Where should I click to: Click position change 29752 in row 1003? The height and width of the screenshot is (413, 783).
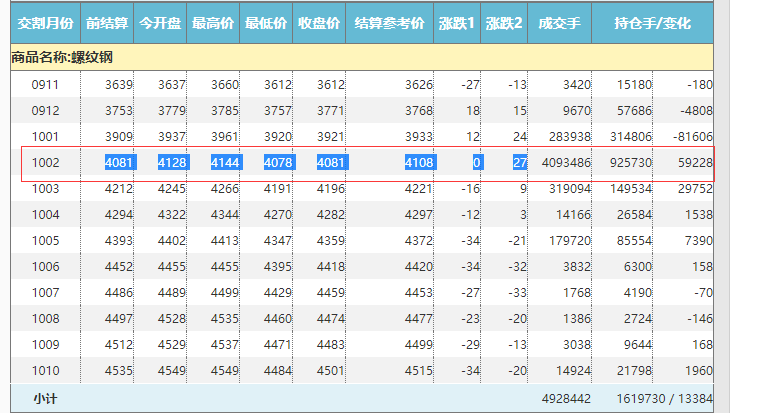pos(695,189)
